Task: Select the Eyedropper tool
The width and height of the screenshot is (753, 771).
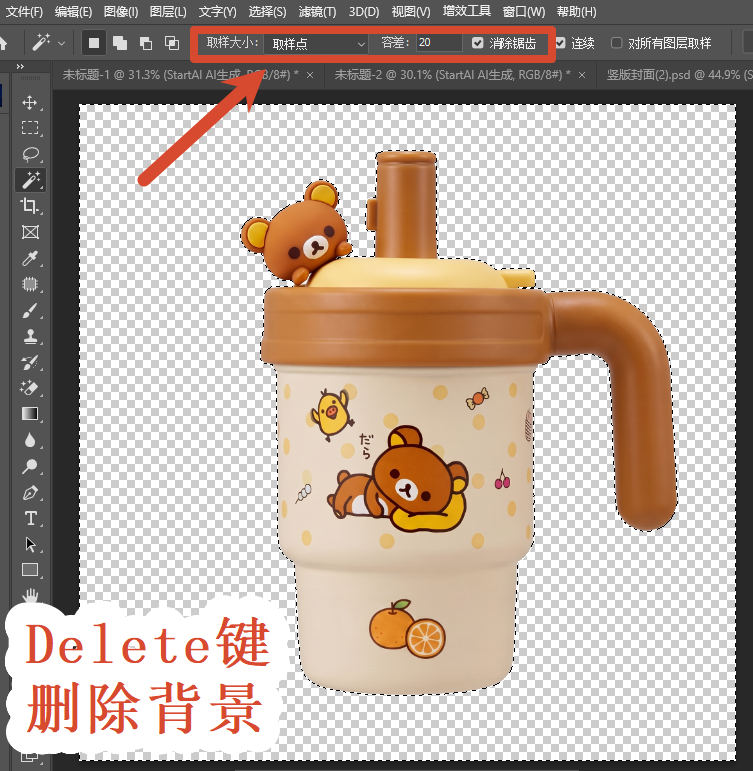Action: coord(30,258)
